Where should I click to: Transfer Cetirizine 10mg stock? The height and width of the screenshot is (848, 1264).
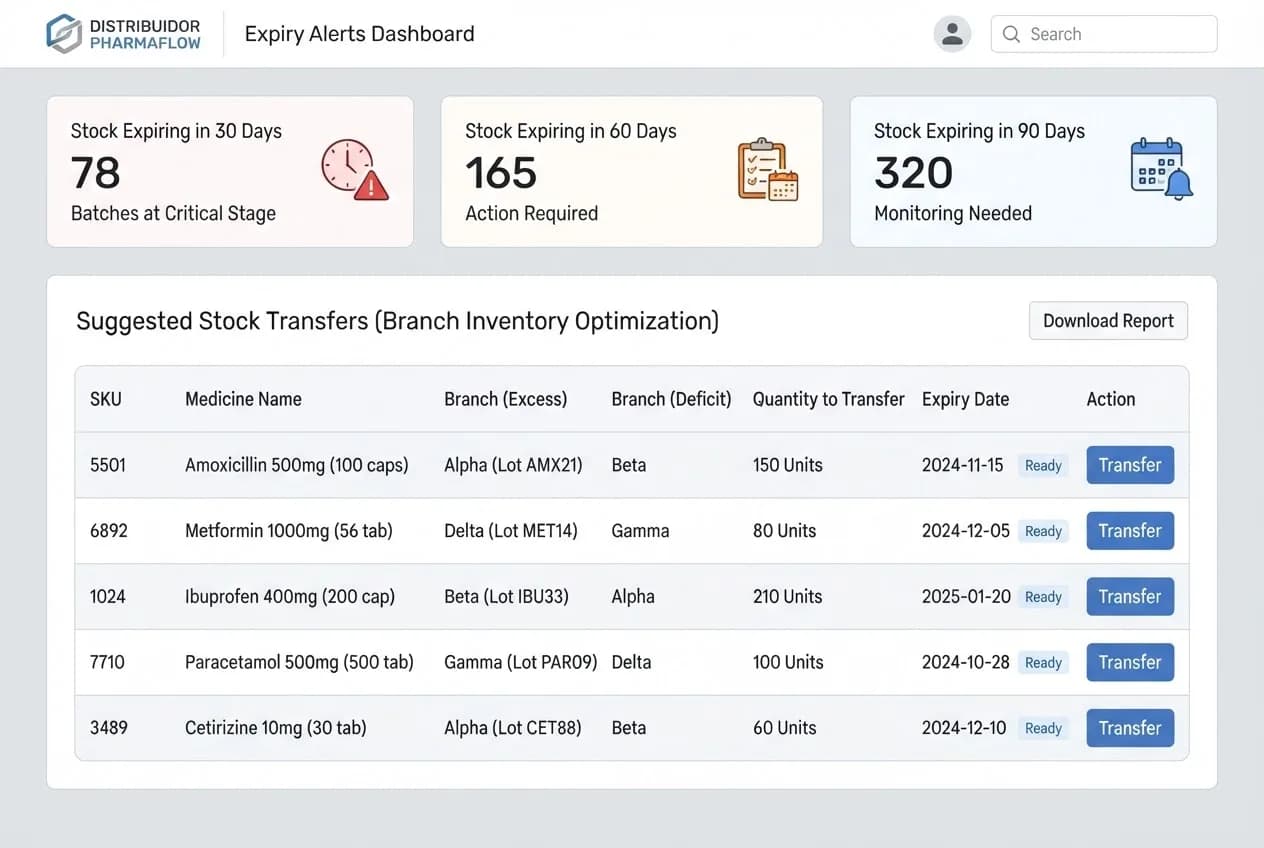coord(1130,728)
